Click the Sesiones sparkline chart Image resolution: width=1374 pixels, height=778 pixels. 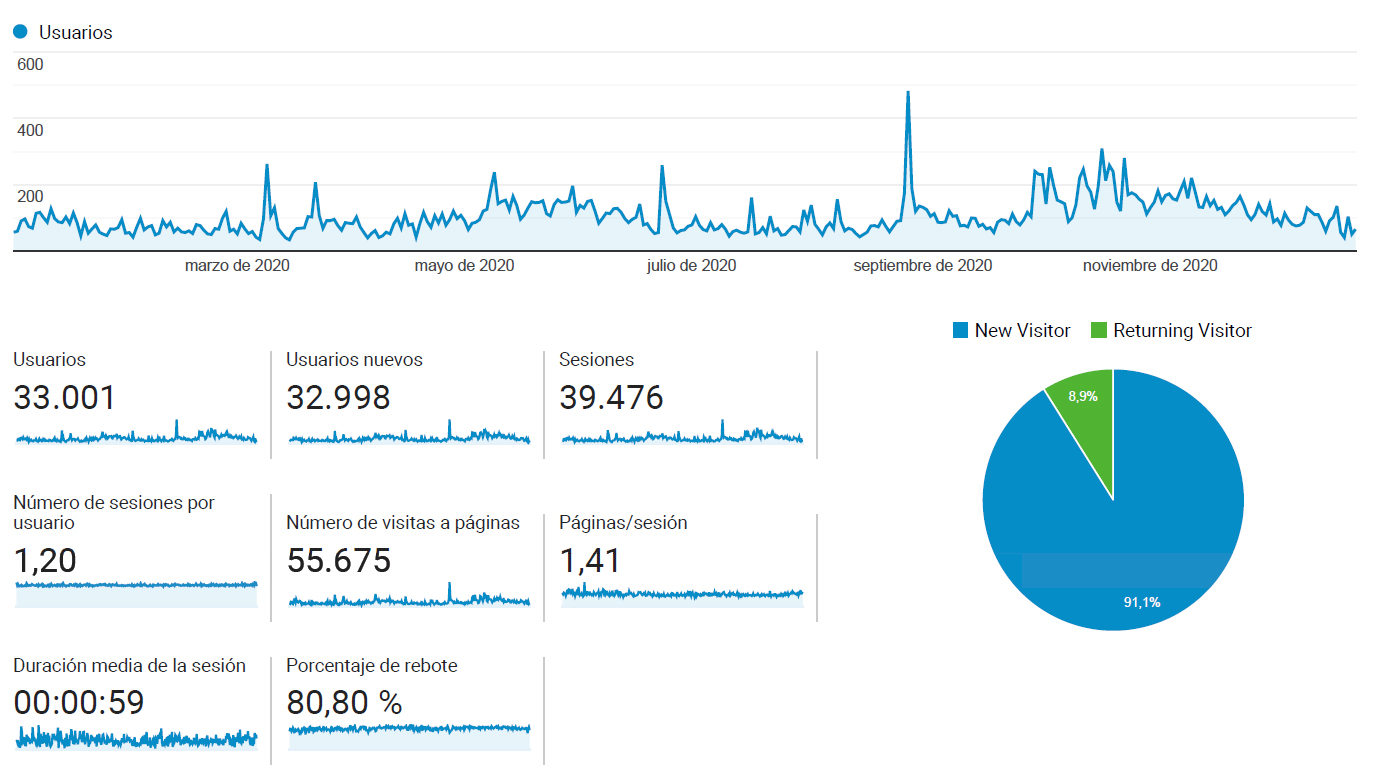point(682,435)
